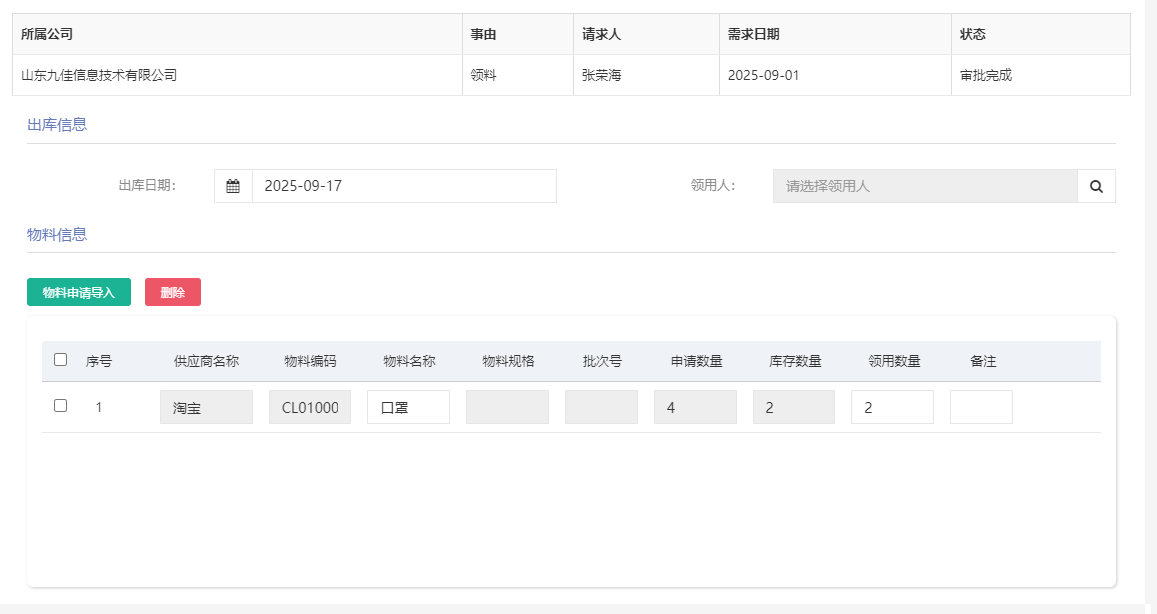Viewport: 1157px width, 614px height.
Task: Click the magnifier search icon for 领用人
Action: [1096, 186]
